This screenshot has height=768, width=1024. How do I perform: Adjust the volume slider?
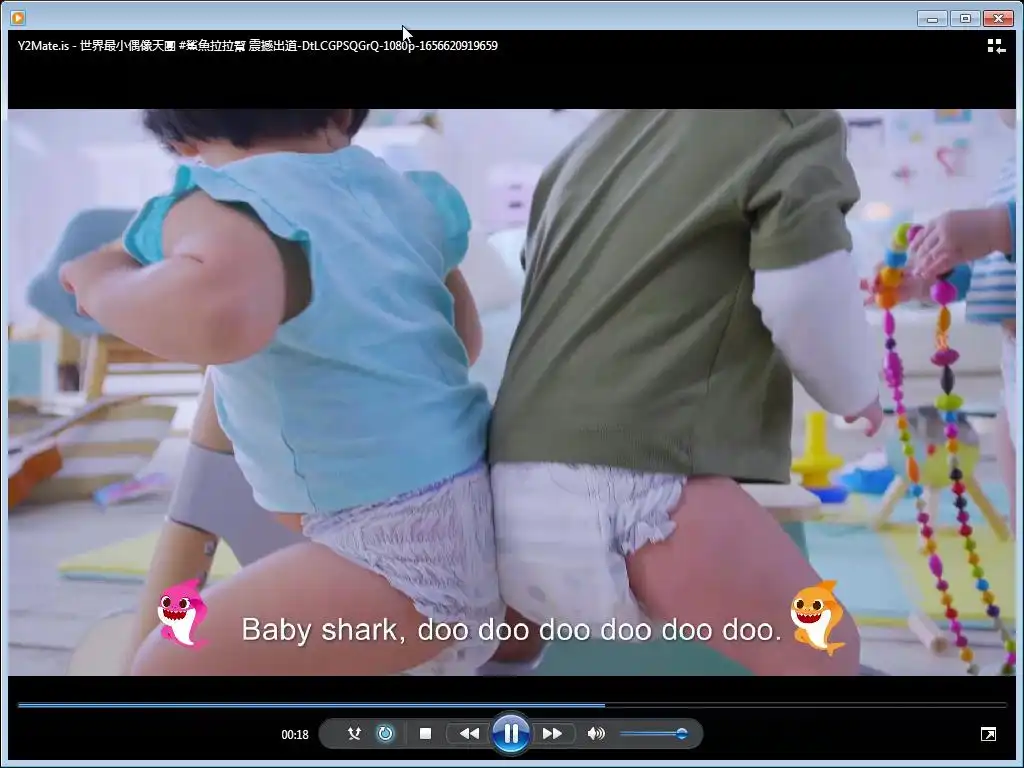(653, 733)
